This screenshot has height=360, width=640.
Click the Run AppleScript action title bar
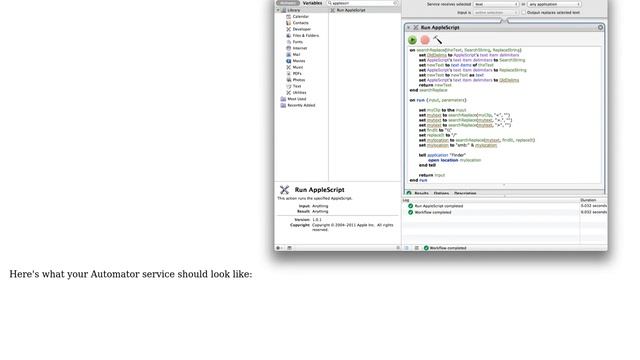point(504,27)
